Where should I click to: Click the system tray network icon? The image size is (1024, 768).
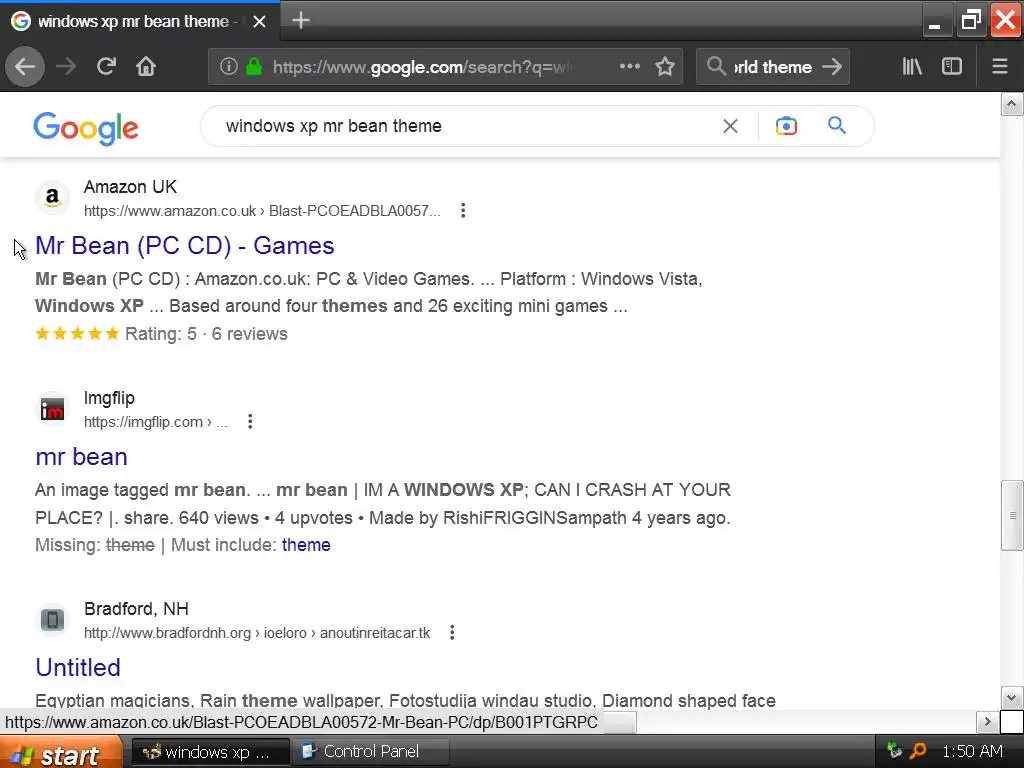click(893, 751)
